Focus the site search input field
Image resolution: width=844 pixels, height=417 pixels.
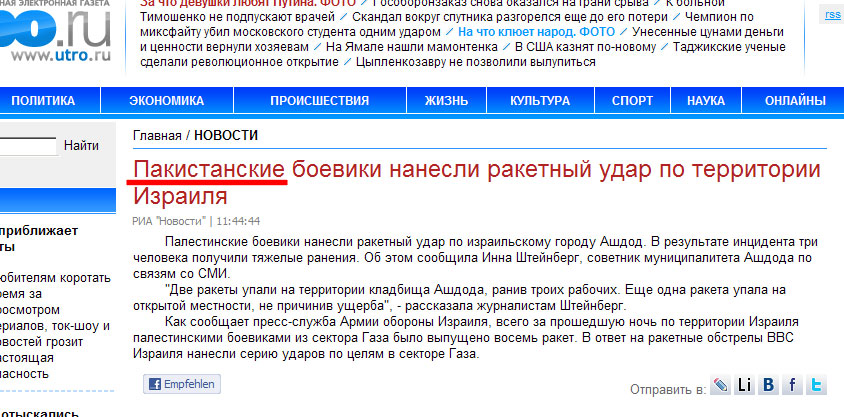28,146
